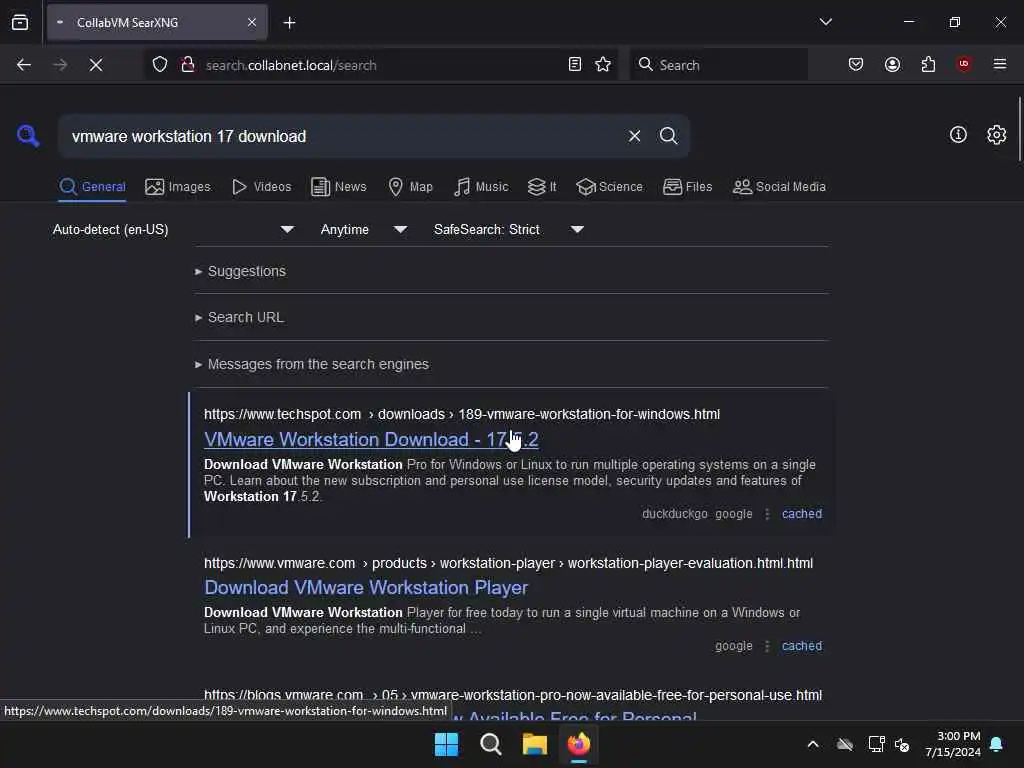Screen dimensions: 1024x768
Task: Open SafeSearch: Strict dropdown
Action: pyautogui.click(x=509, y=229)
